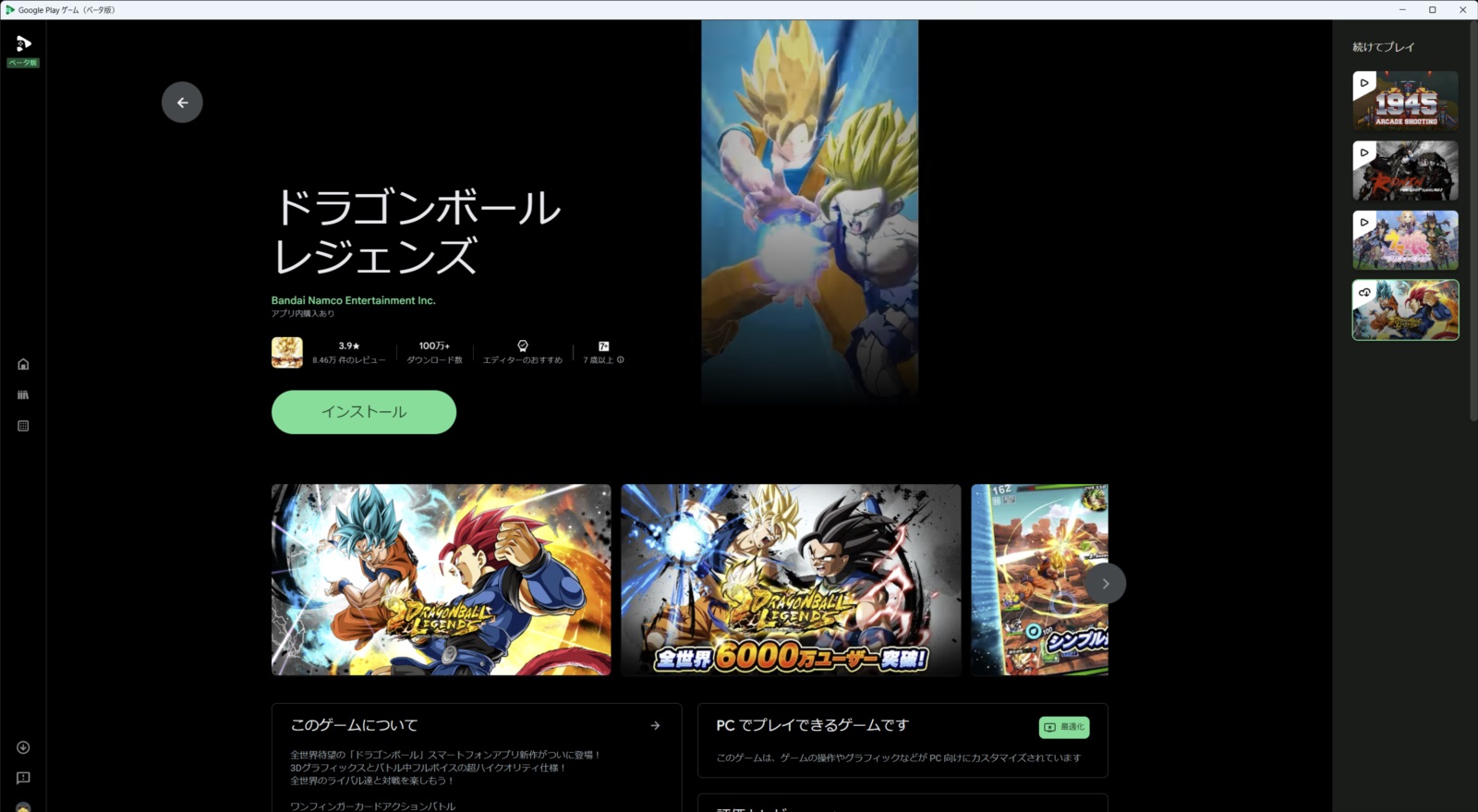Click the このゲームについて heading
Viewport: 1478px width, 812px height.
point(354,725)
